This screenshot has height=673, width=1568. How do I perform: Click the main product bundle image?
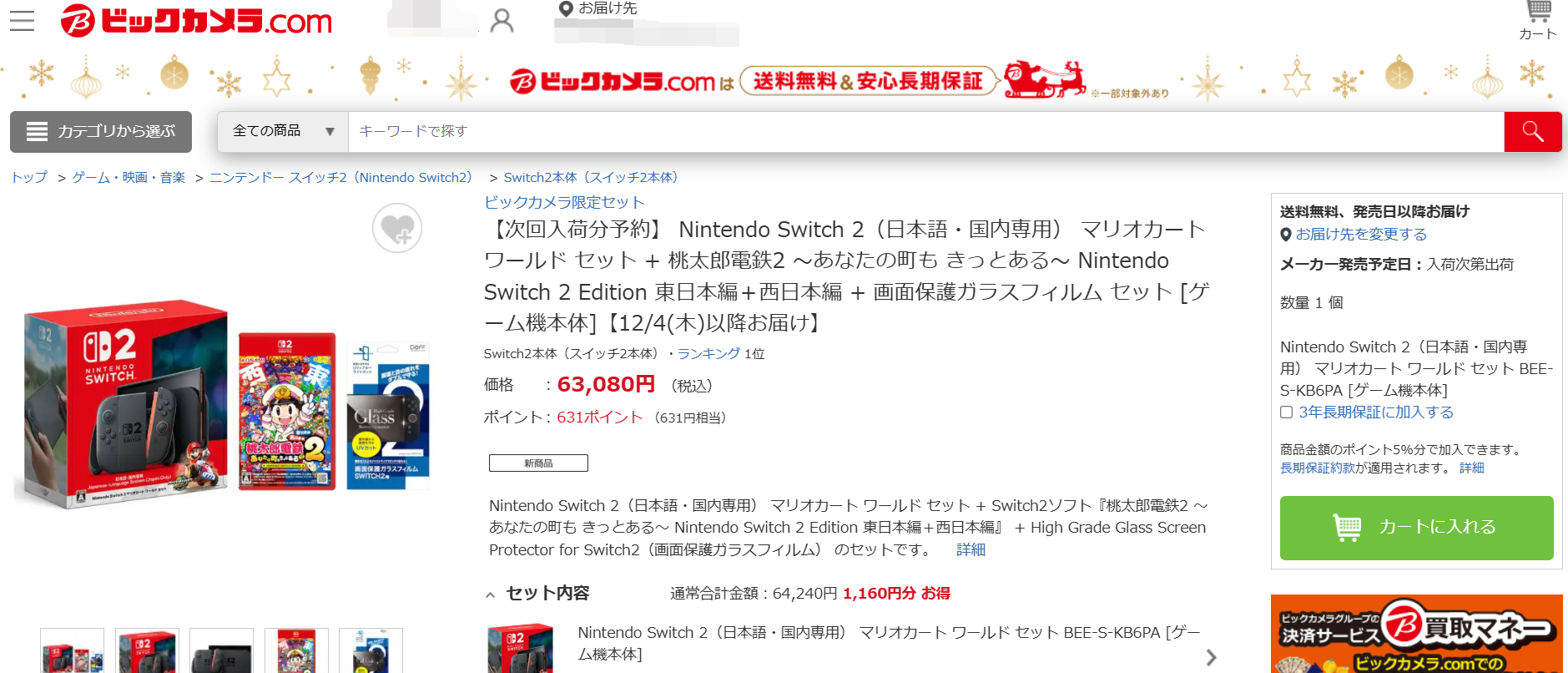pyautogui.click(x=224, y=404)
